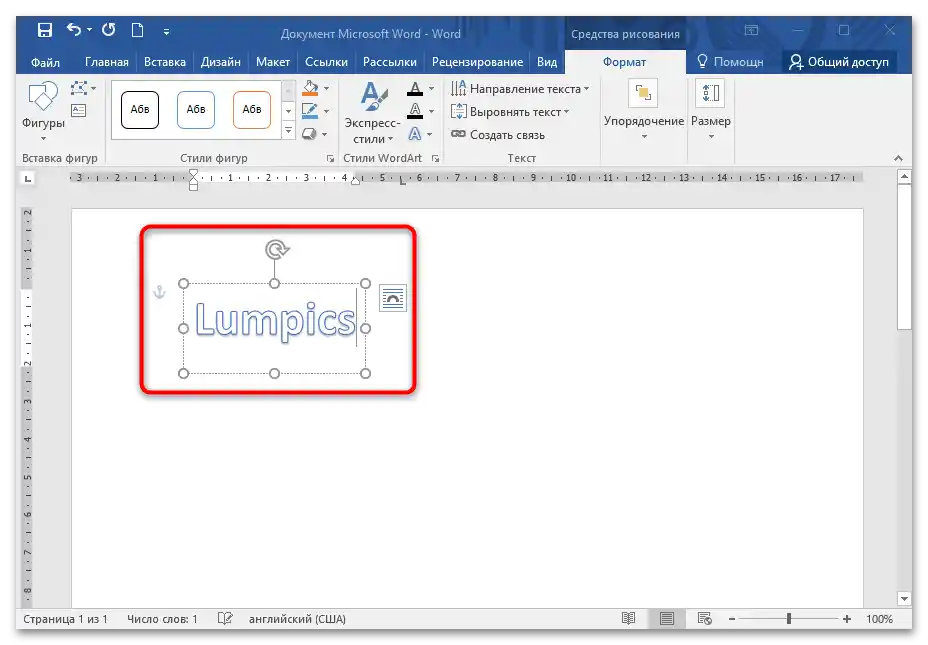
Task: Open Направление текста dropdown
Action: [x=520, y=89]
